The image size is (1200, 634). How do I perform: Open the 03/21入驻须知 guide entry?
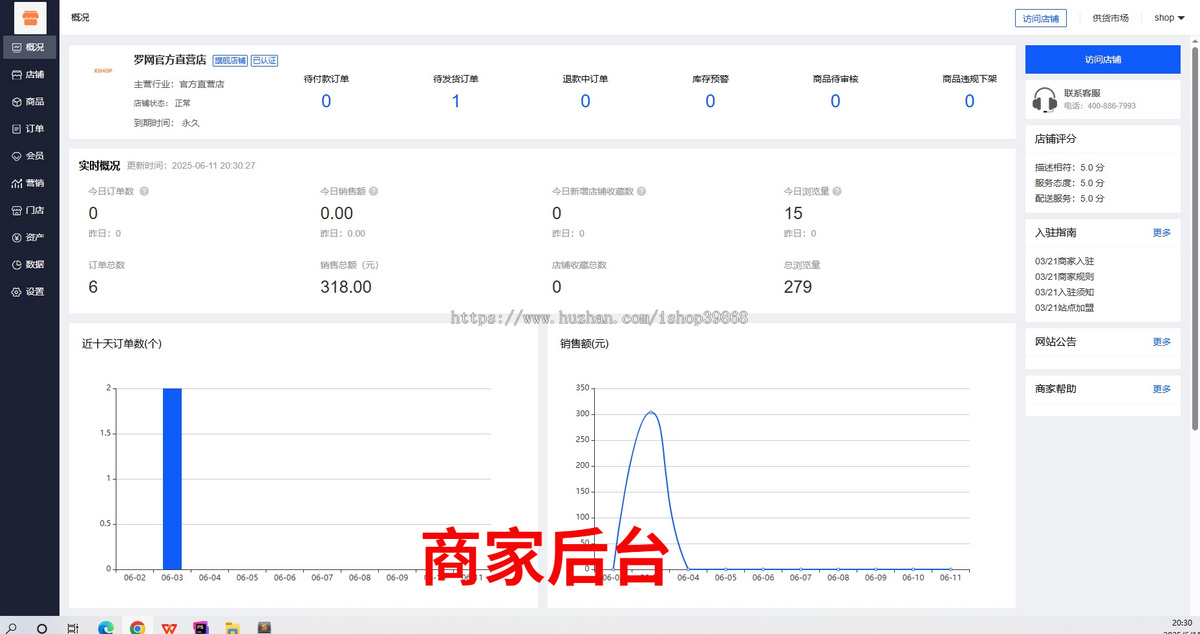point(1064,292)
